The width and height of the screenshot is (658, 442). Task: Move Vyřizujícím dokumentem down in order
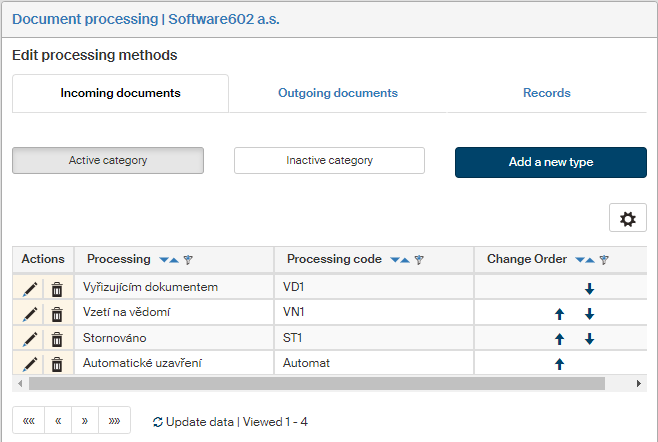click(589, 288)
